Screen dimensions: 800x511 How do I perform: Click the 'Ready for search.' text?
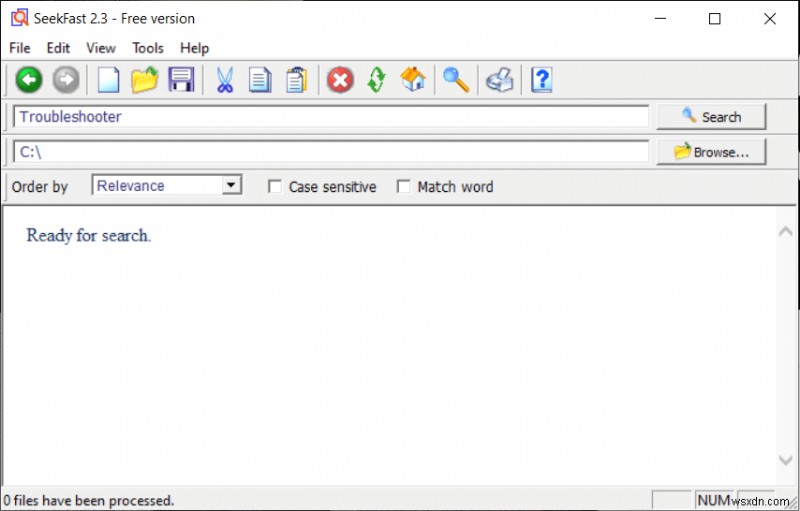(89, 236)
